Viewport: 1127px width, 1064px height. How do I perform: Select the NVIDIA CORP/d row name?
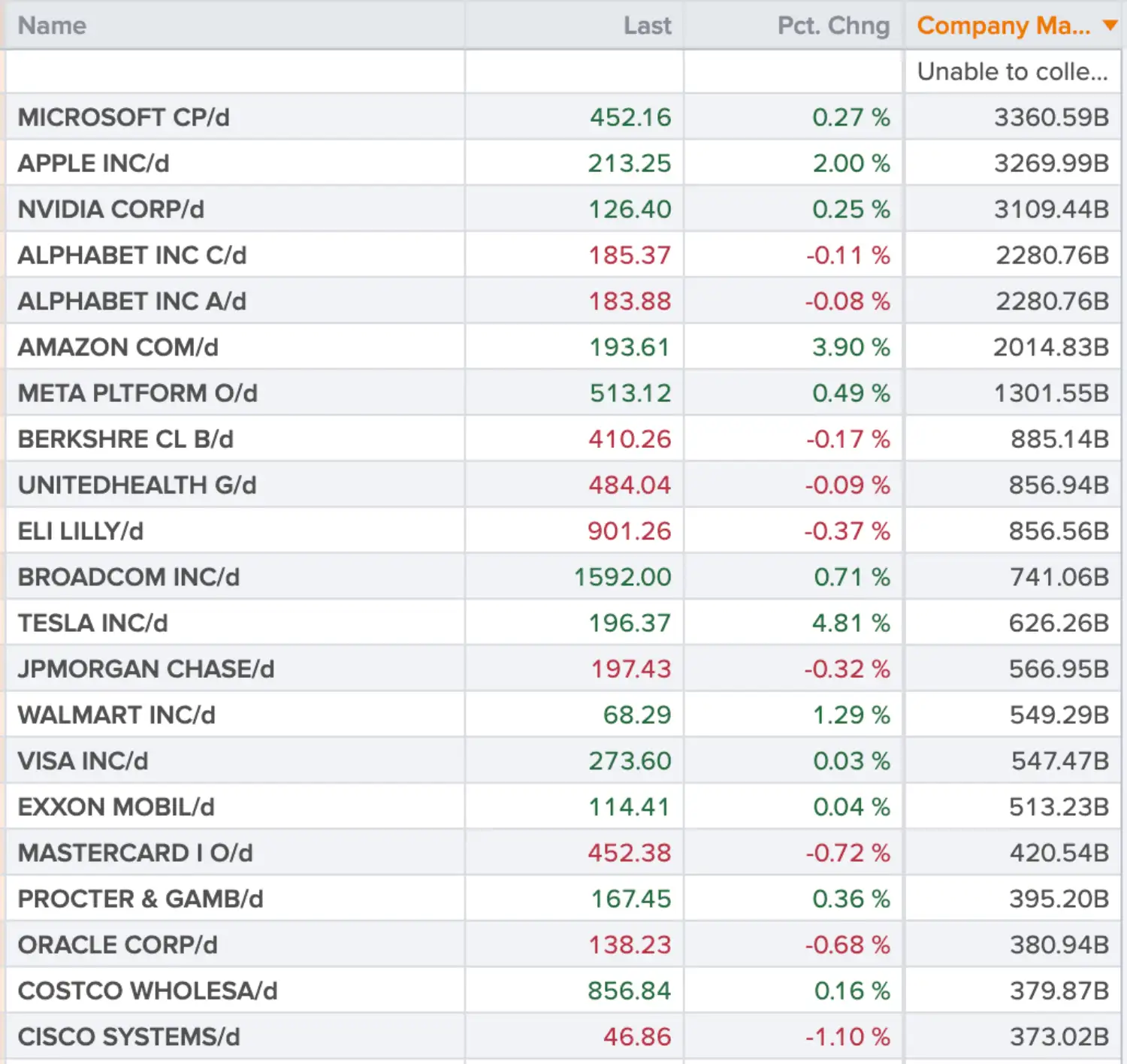(111, 209)
